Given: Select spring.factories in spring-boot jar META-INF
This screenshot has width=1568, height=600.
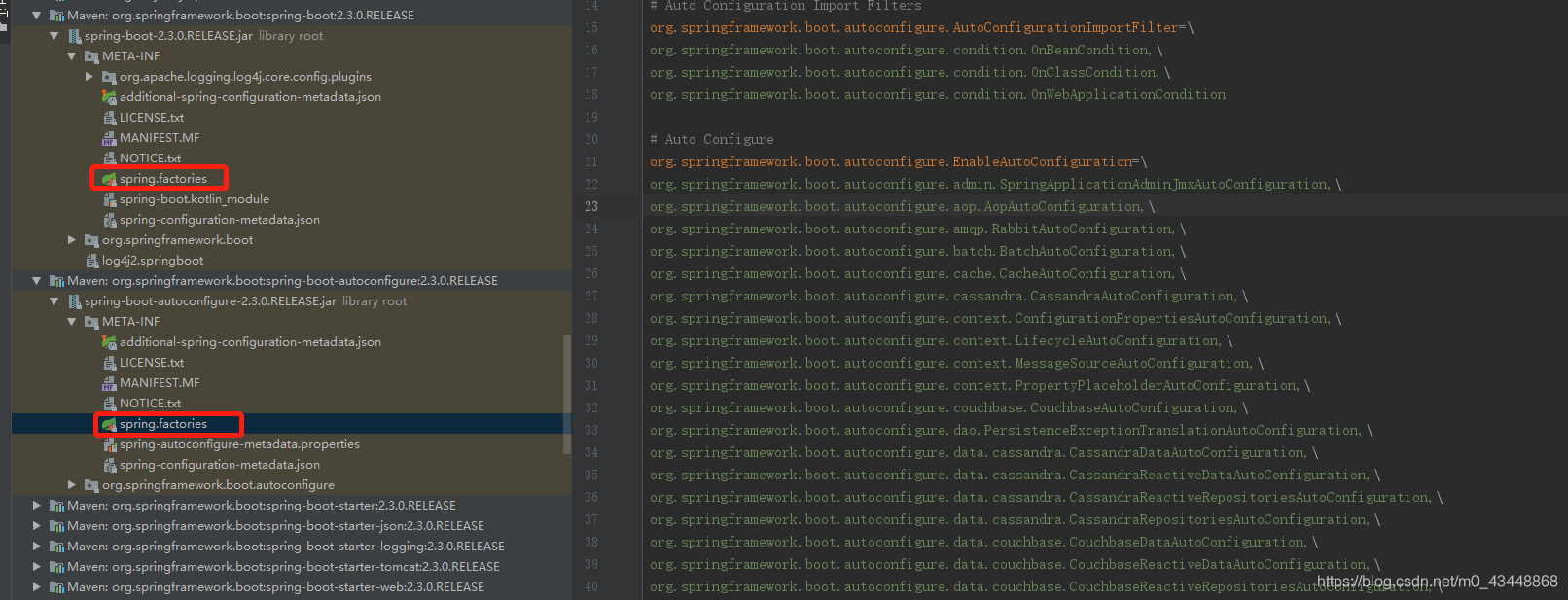Looking at the screenshot, I should (x=163, y=179).
